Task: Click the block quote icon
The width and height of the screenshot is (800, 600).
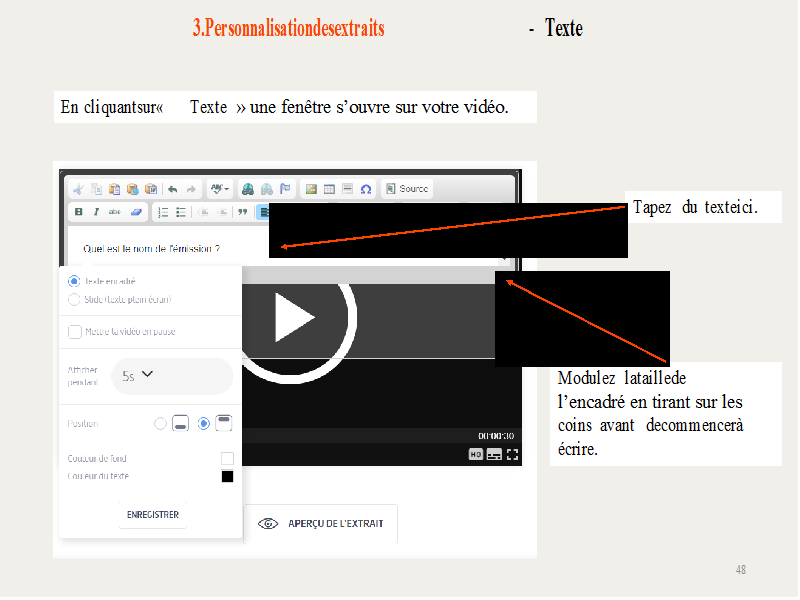Action: coord(241,212)
